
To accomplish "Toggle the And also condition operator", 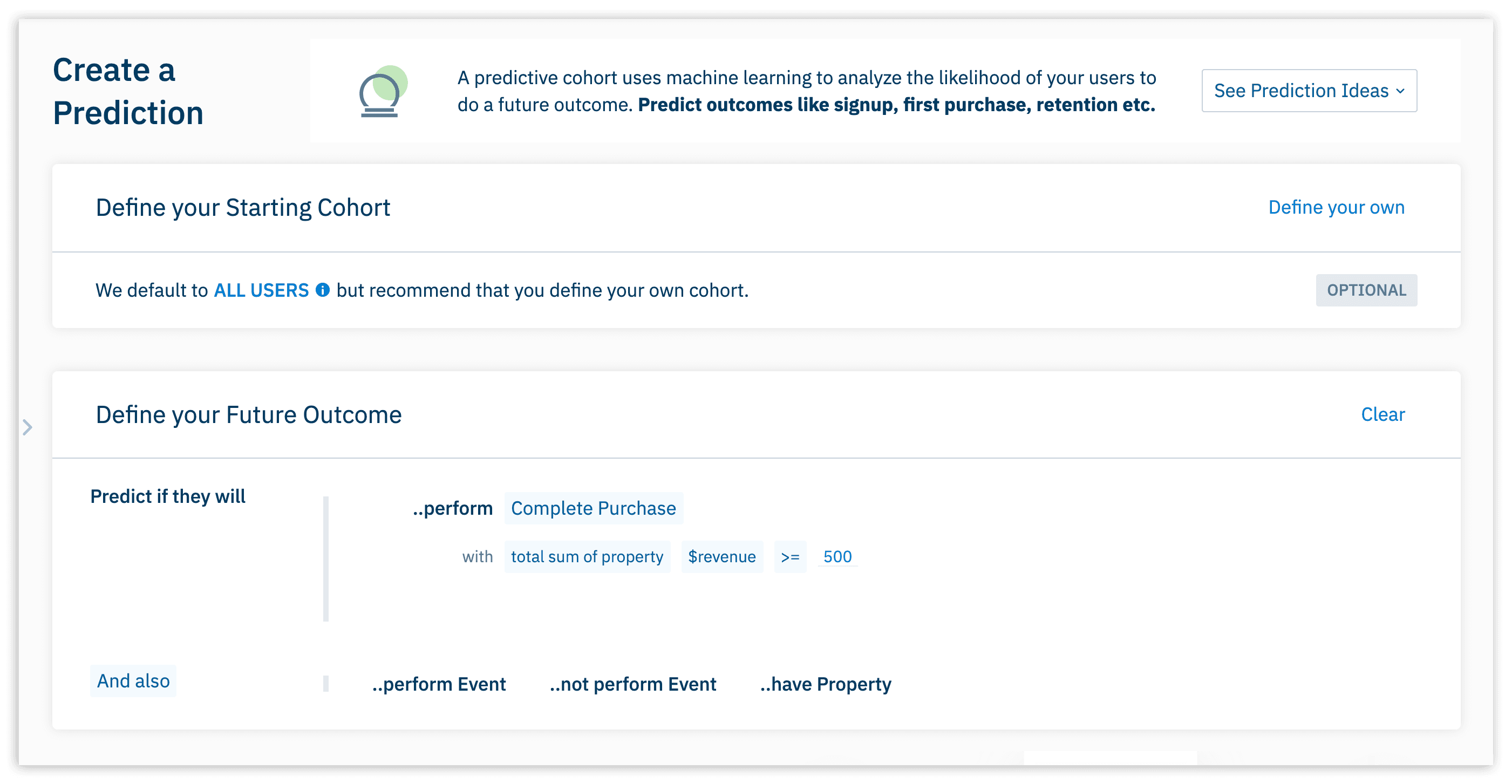I will click(133, 681).
